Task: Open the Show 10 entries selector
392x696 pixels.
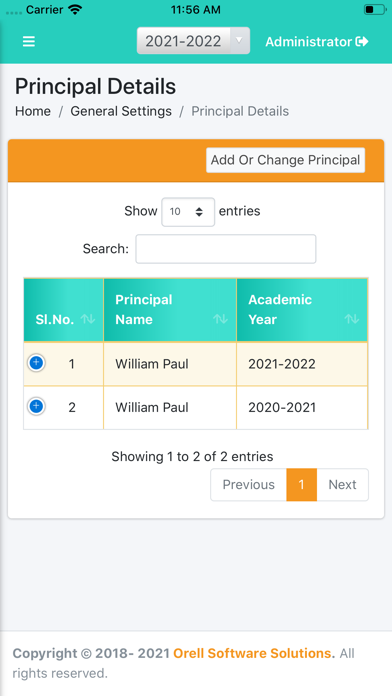Action: coord(188,212)
